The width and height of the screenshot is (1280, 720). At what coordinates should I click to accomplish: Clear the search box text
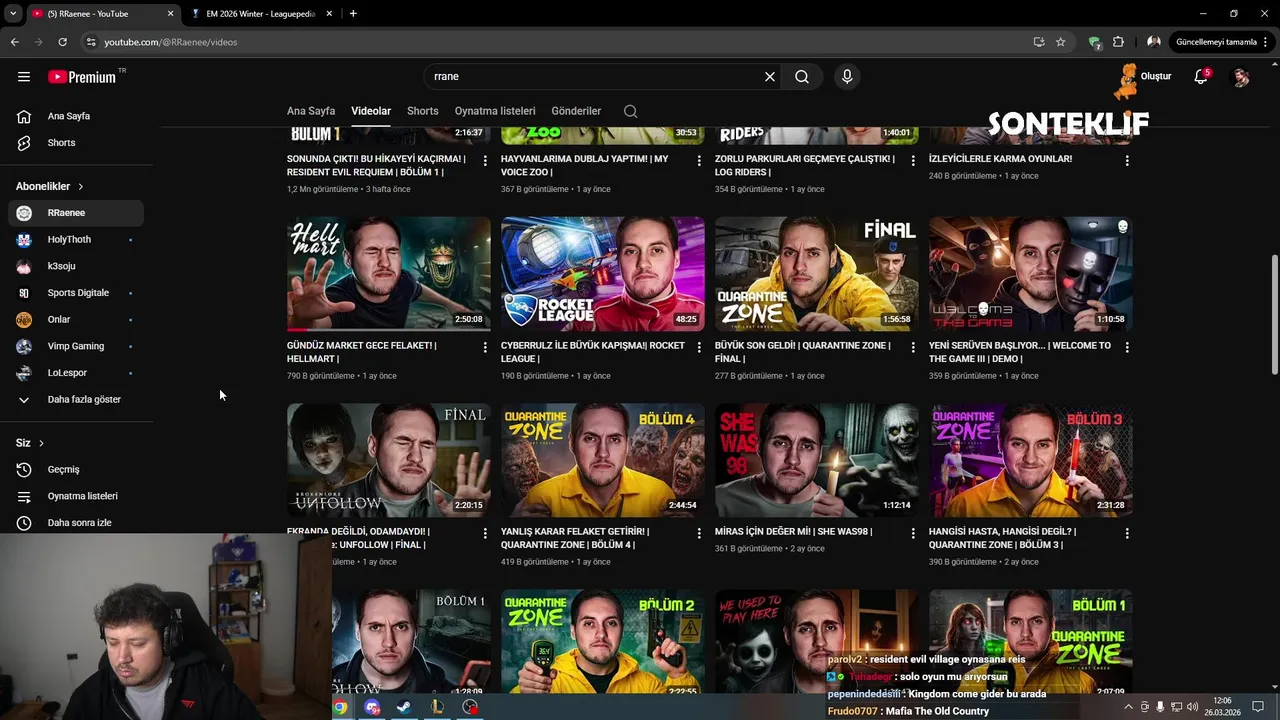tap(770, 76)
